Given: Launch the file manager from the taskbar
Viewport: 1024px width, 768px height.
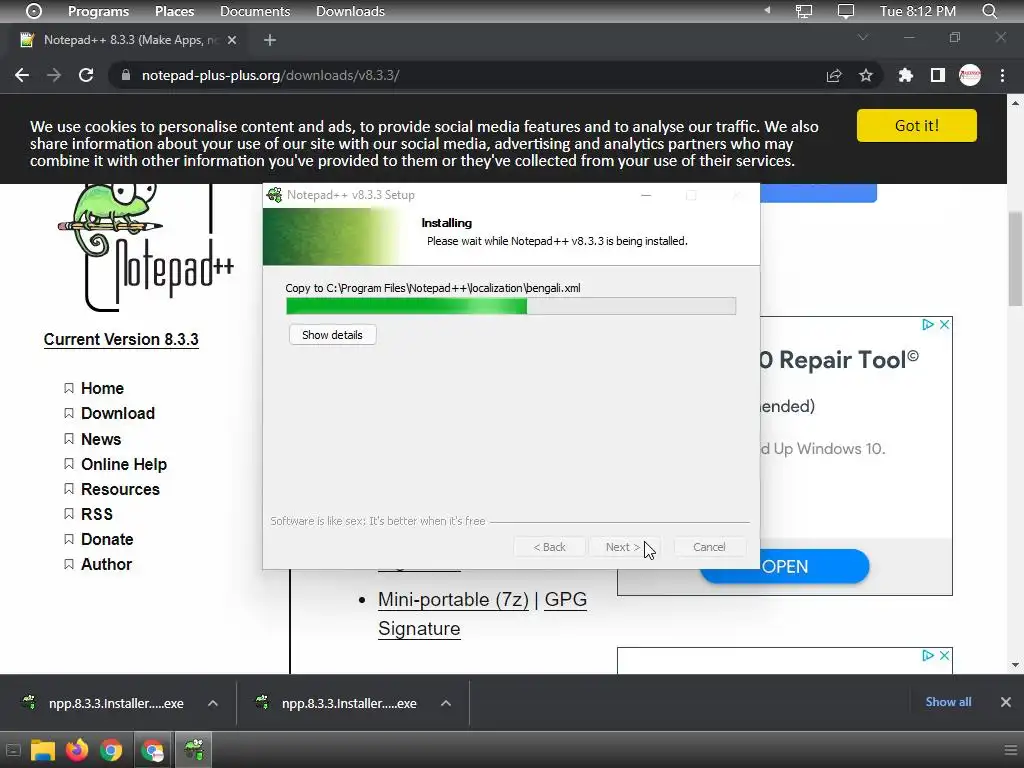Looking at the screenshot, I should [x=42, y=750].
